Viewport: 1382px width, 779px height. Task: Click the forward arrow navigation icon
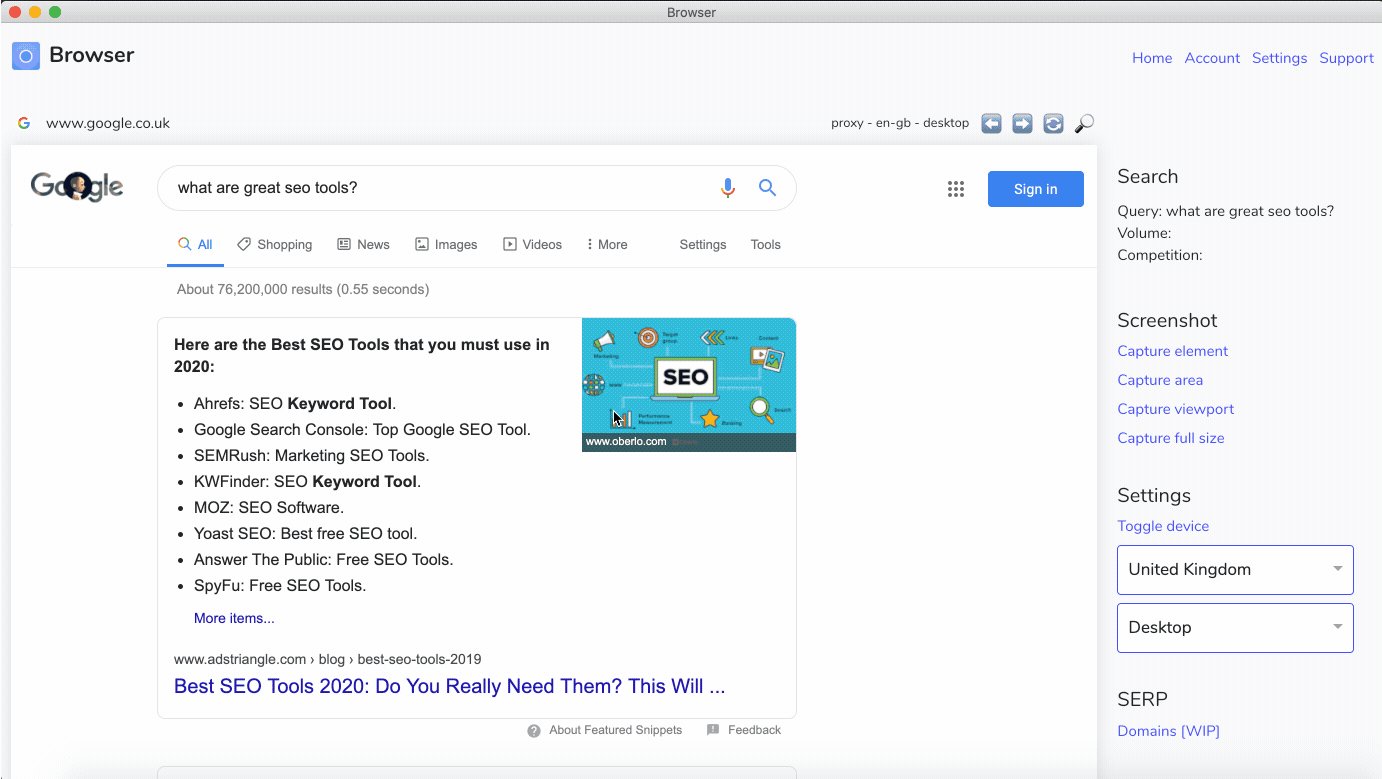1022,123
